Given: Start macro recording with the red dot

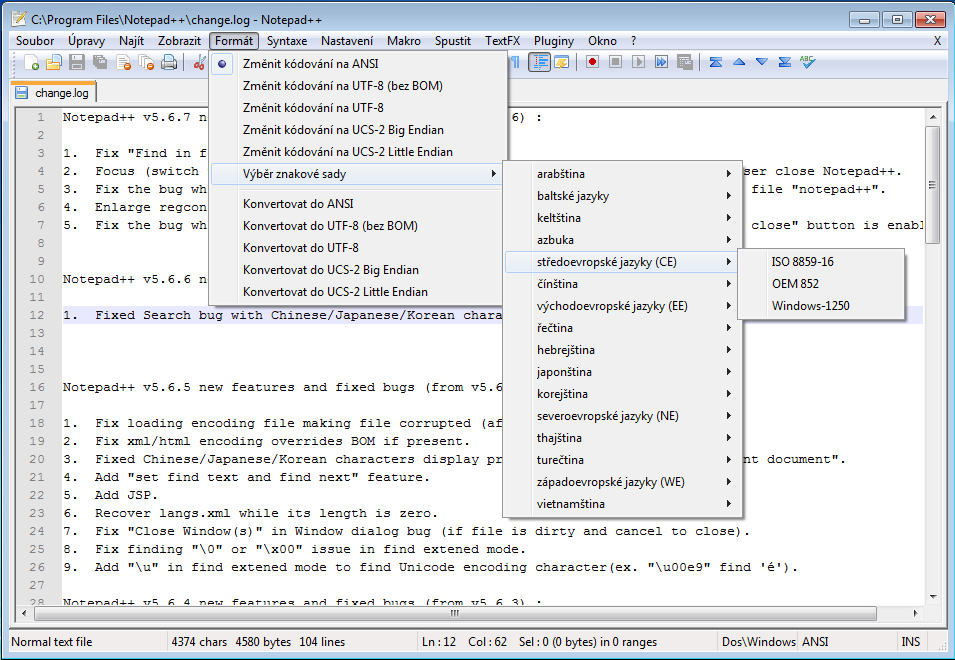Looking at the screenshot, I should click(x=592, y=62).
